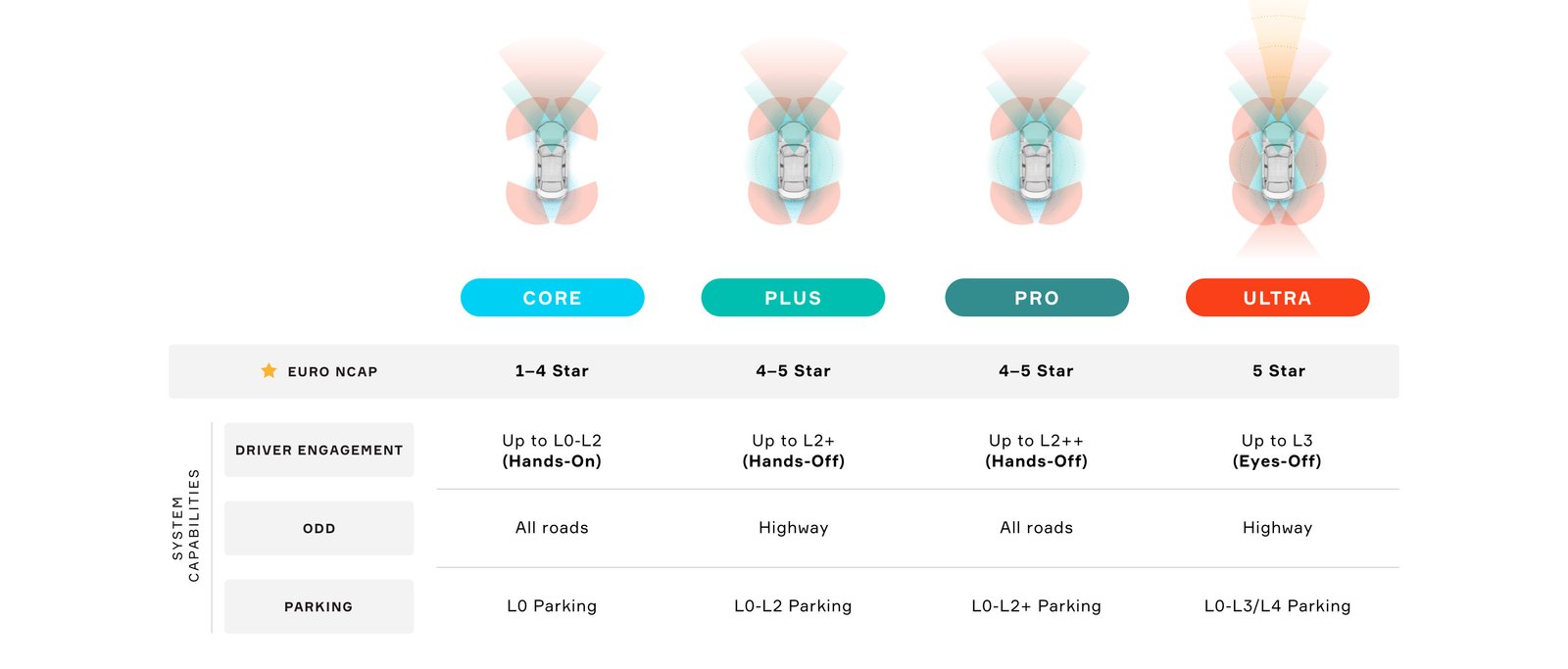
Task: Select the red ULTRA tier pill
Action: pyautogui.click(x=1278, y=298)
